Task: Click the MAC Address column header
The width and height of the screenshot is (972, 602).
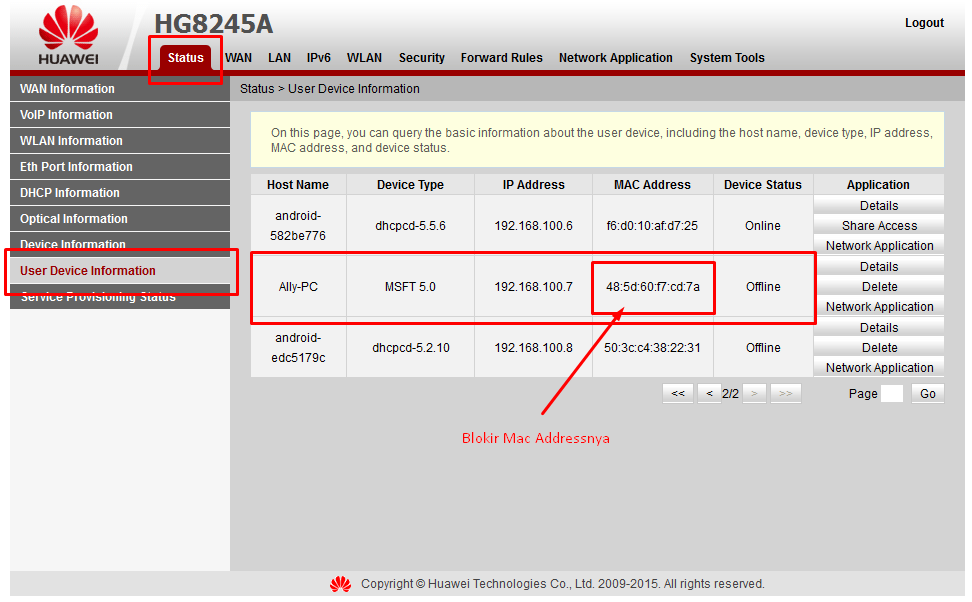Action: click(x=652, y=185)
